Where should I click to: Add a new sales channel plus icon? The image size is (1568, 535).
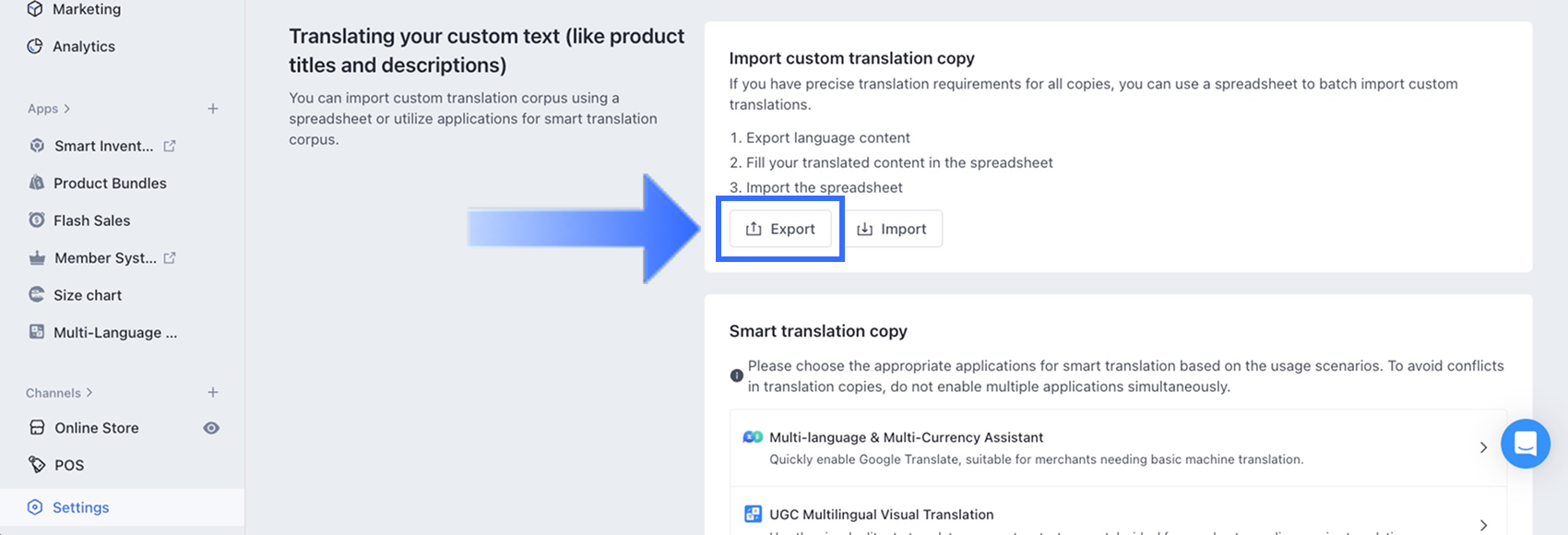pos(213,393)
